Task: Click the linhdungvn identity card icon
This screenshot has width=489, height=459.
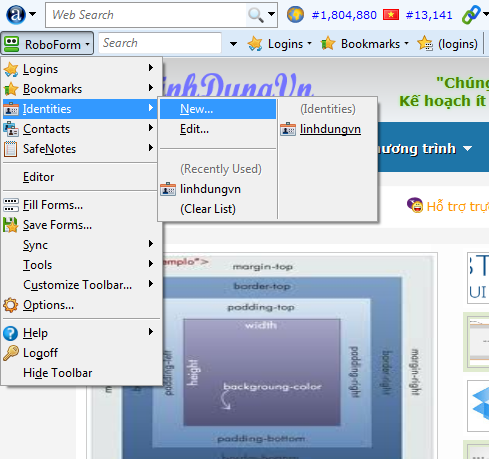Action: (x=288, y=129)
